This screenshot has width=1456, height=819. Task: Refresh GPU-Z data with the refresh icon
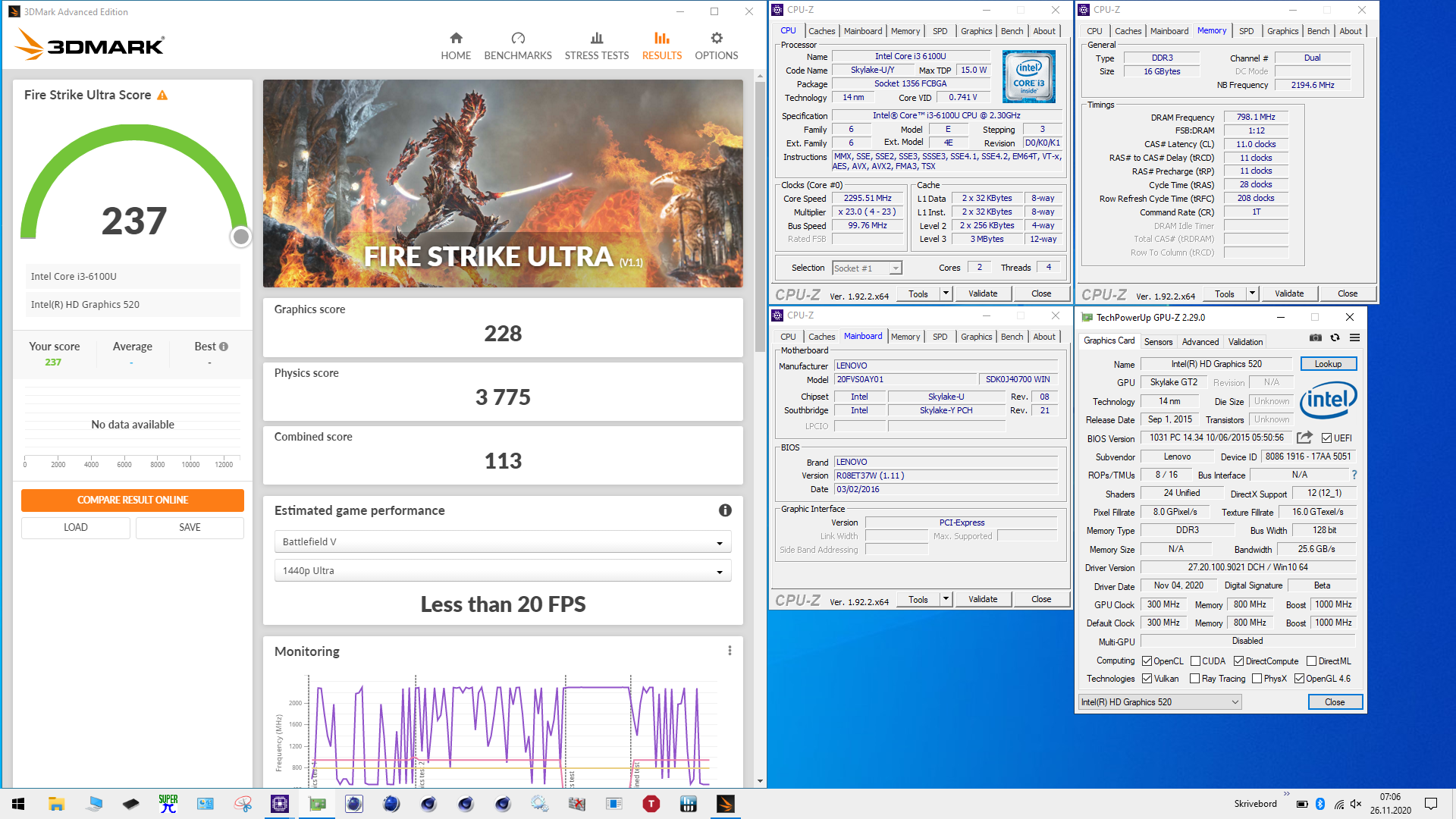(1335, 337)
